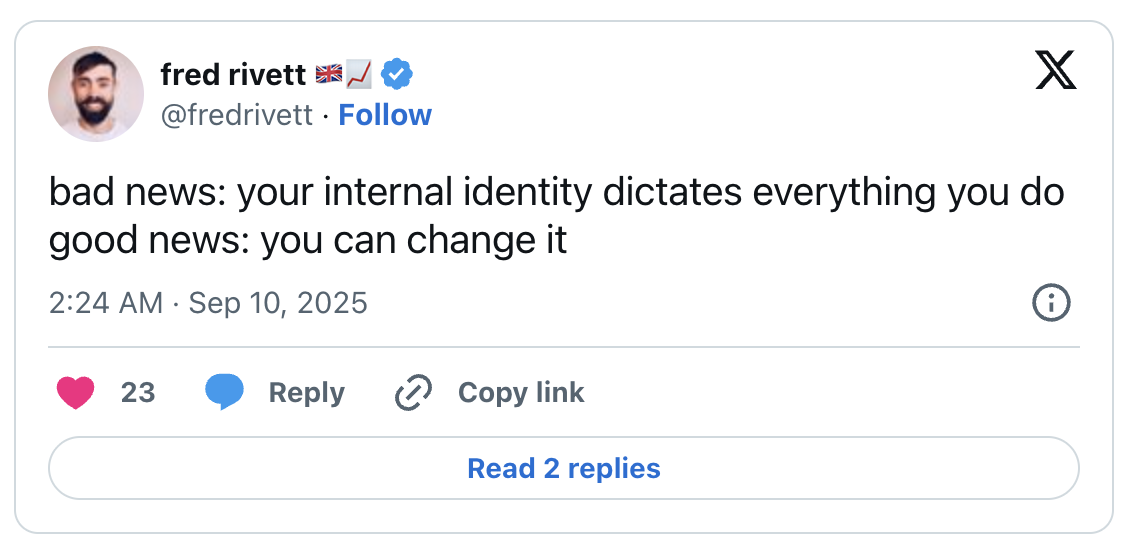Click the fred rivett display name
This screenshot has height=556, width=1128.
[233, 73]
